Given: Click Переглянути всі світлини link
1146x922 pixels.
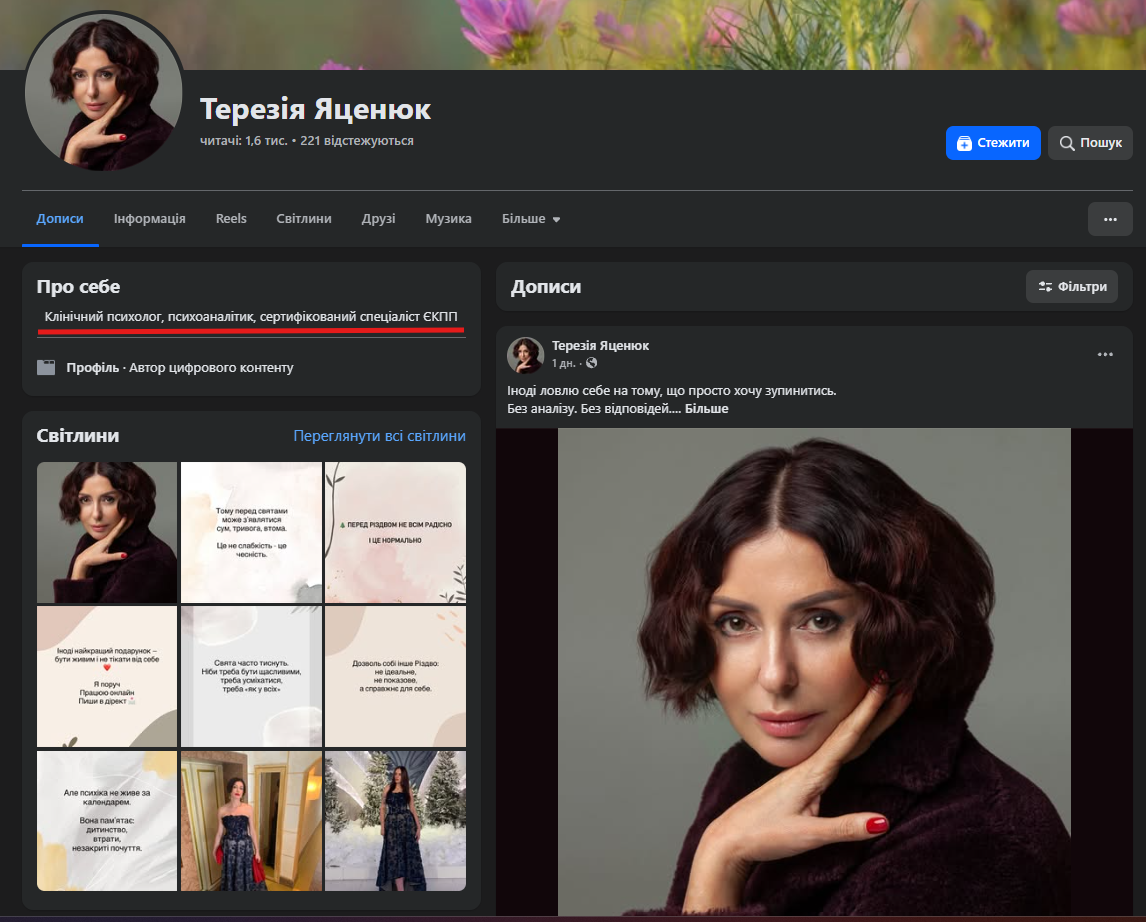Looking at the screenshot, I should pyautogui.click(x=379, y=436).
